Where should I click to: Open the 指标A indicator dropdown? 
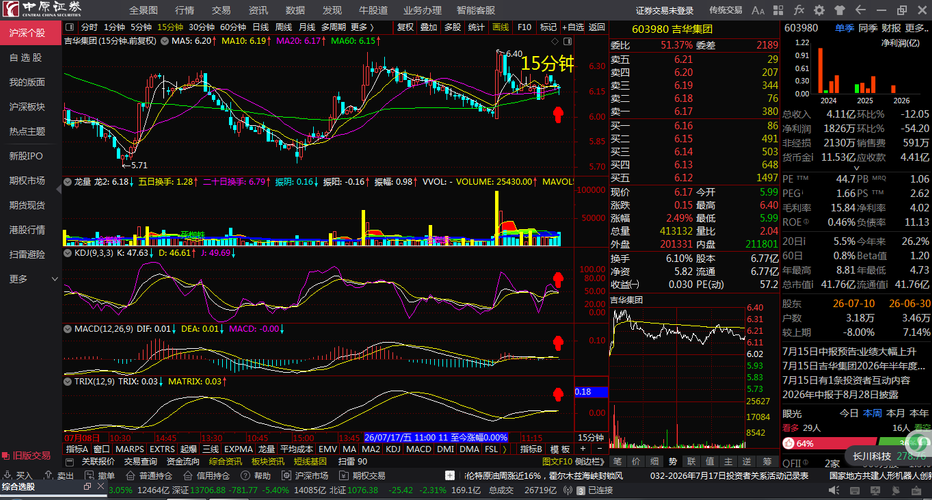77,449
